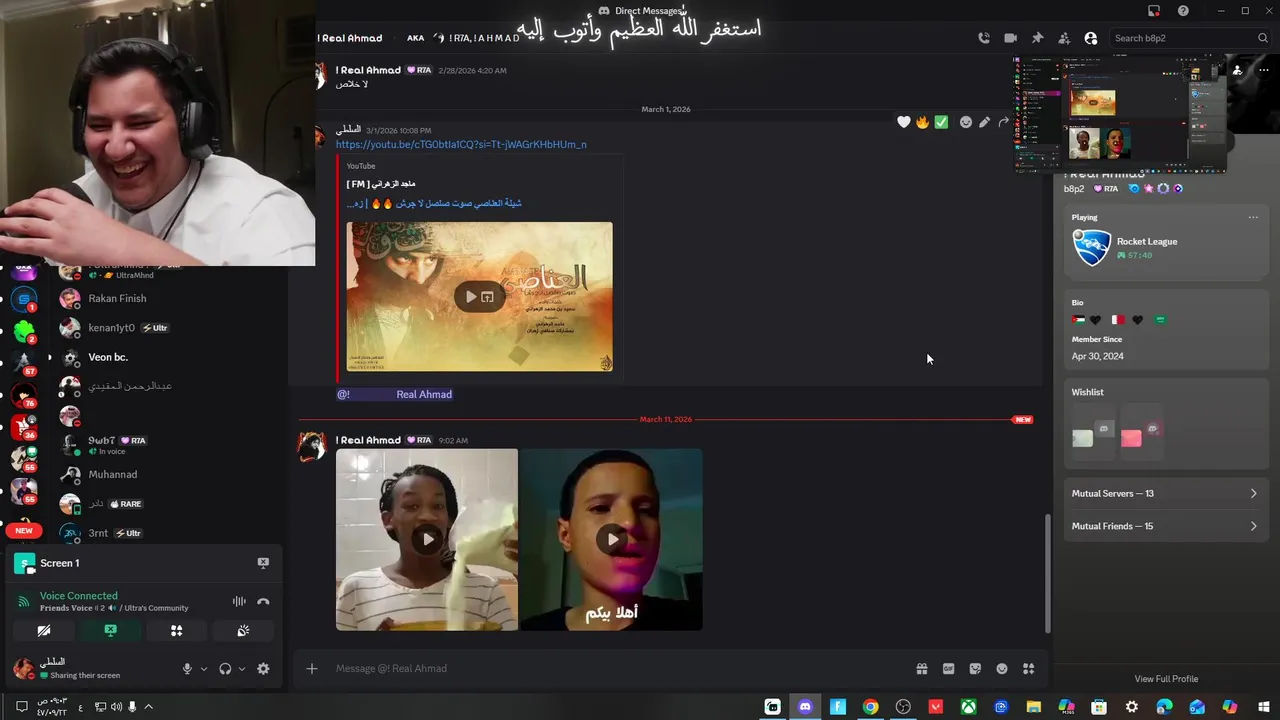Viewport: 1280px width, 720px height.
Task: Expand Mutual Servers — 13
Action: (x=1165, y=493)
